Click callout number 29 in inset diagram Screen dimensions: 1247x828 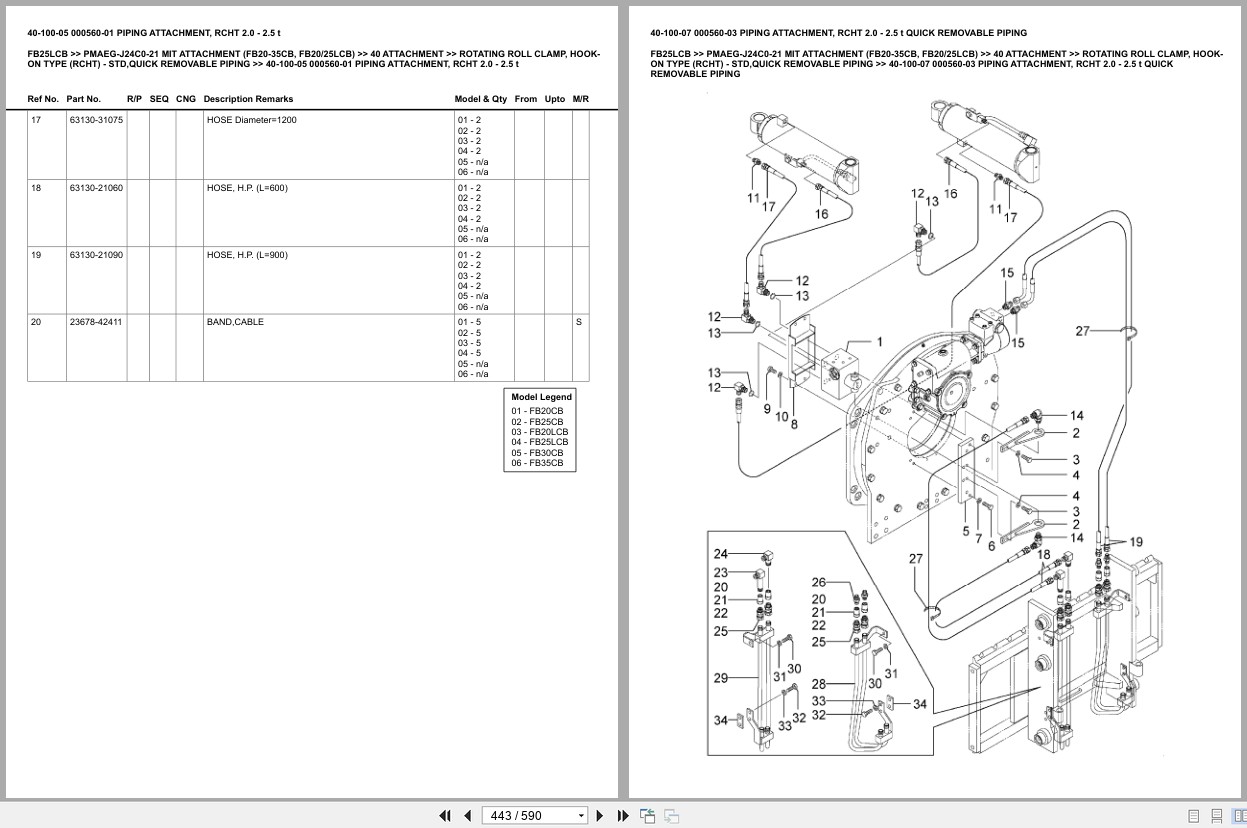(721, 678)
